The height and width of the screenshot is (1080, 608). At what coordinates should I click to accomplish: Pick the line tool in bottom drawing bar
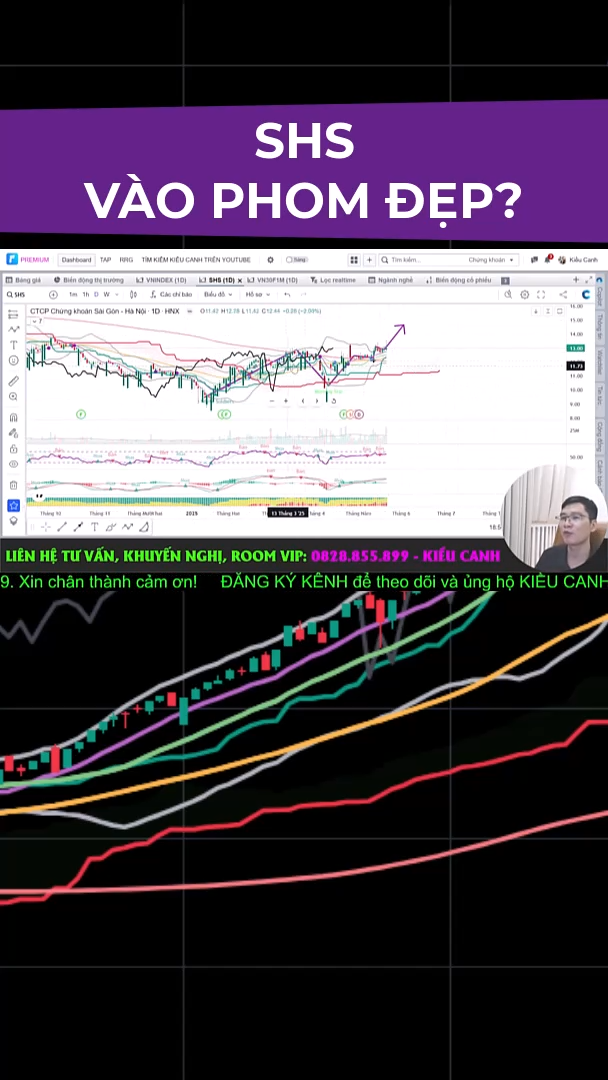62,527
